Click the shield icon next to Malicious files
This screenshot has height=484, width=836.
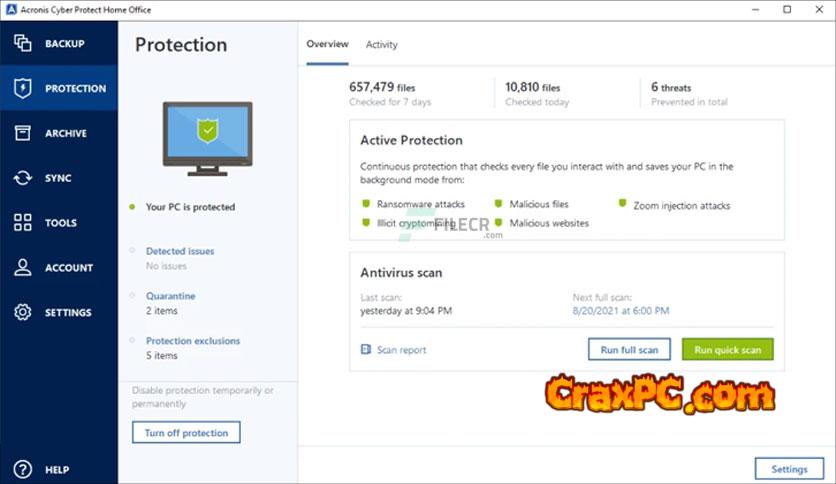pos(499,204)
